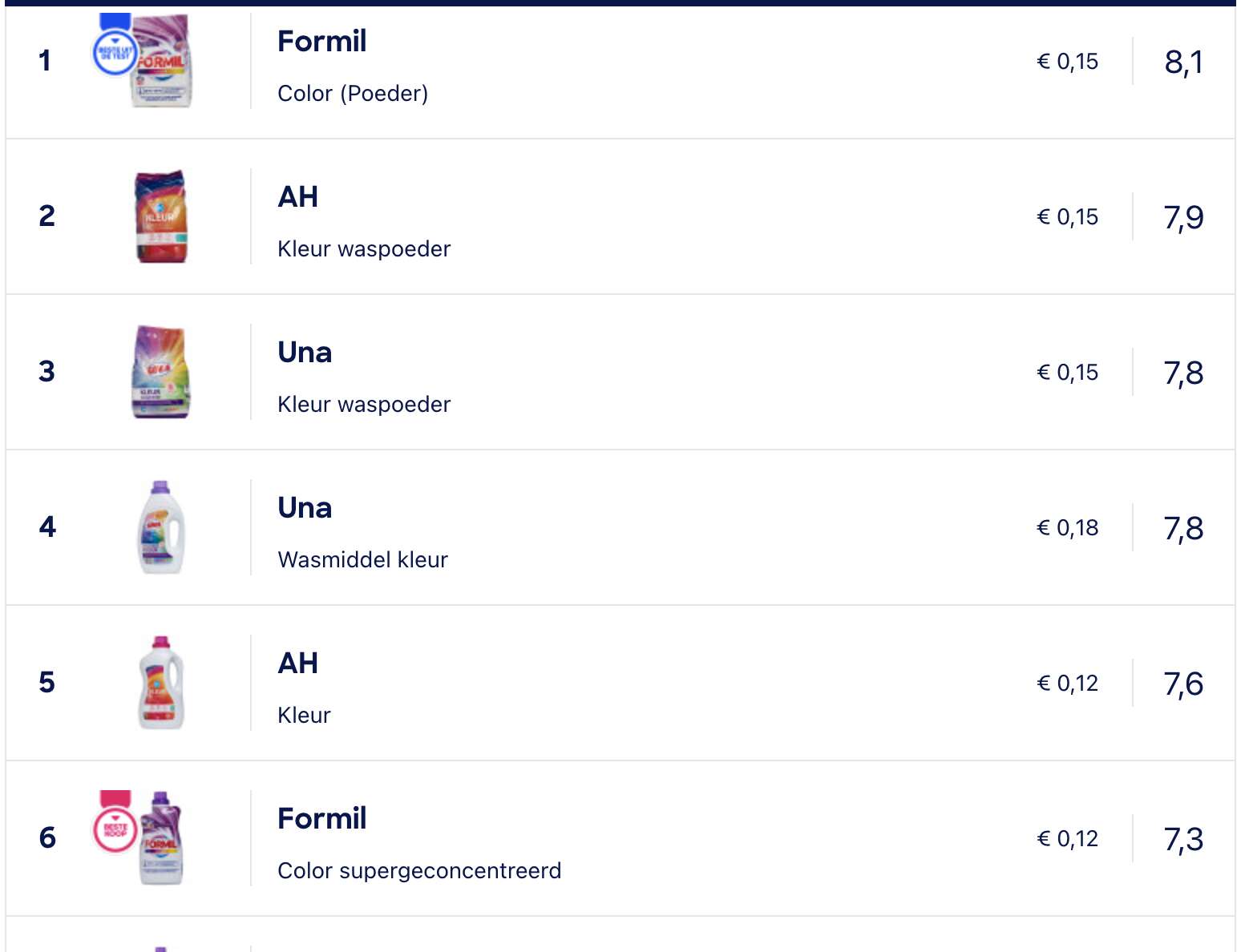Open the Formil supergeconcentreerd bottle image
The width and height of the screenshot is (1241, 952).
tap(161, 838)
